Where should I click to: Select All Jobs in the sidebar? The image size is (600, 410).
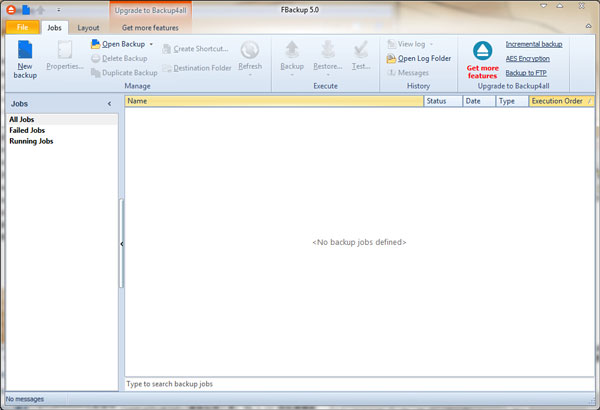(x=62, y=119)
